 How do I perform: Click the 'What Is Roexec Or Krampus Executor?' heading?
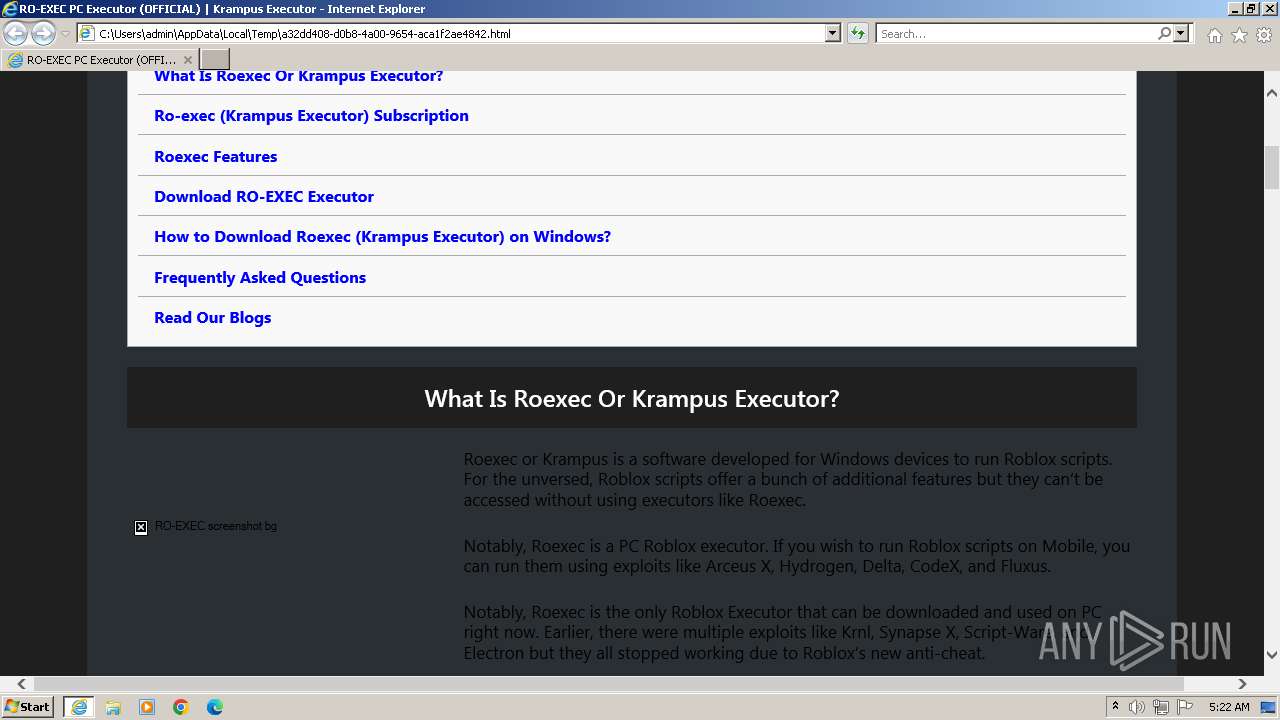(632, 398)
